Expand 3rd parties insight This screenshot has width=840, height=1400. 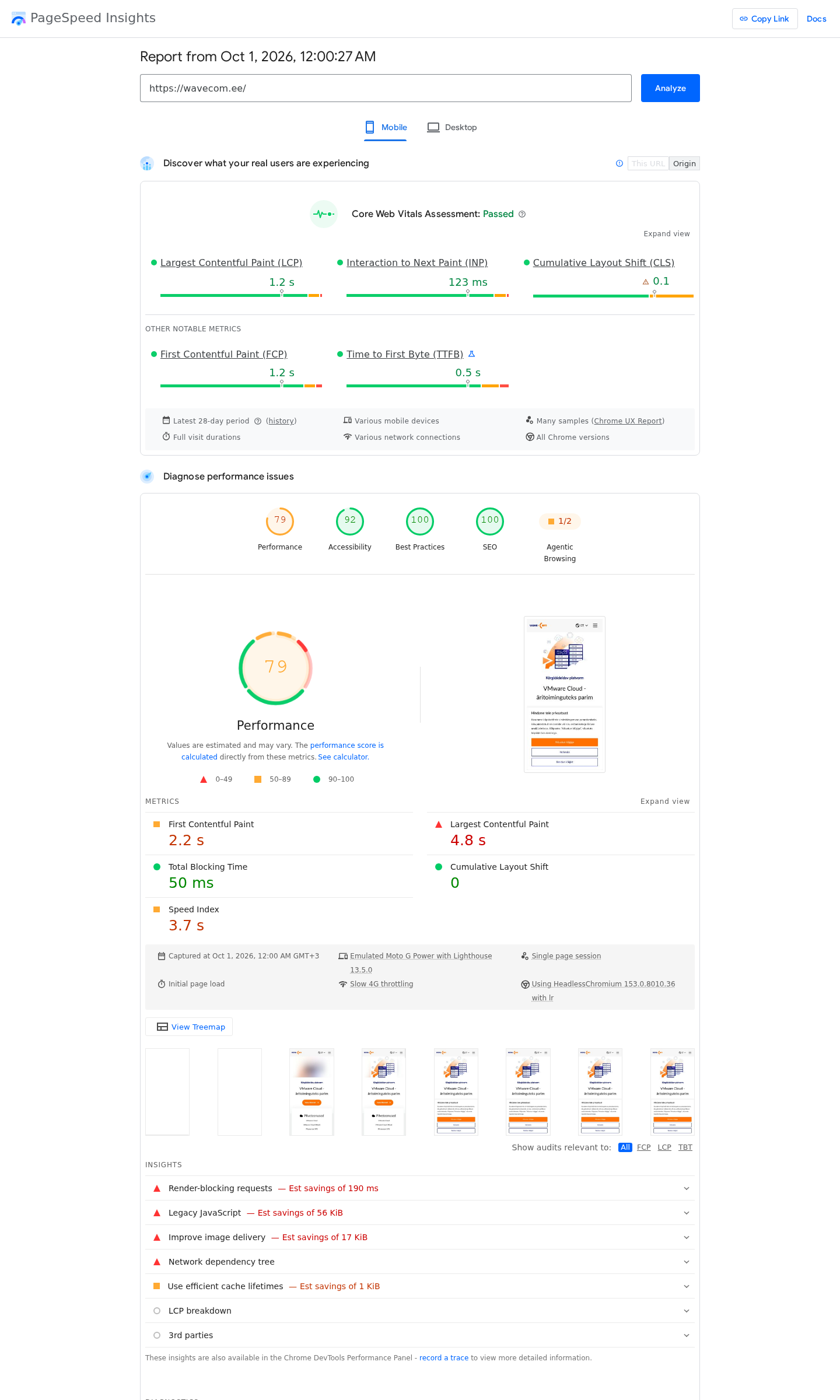click(x=420, y=1335)
